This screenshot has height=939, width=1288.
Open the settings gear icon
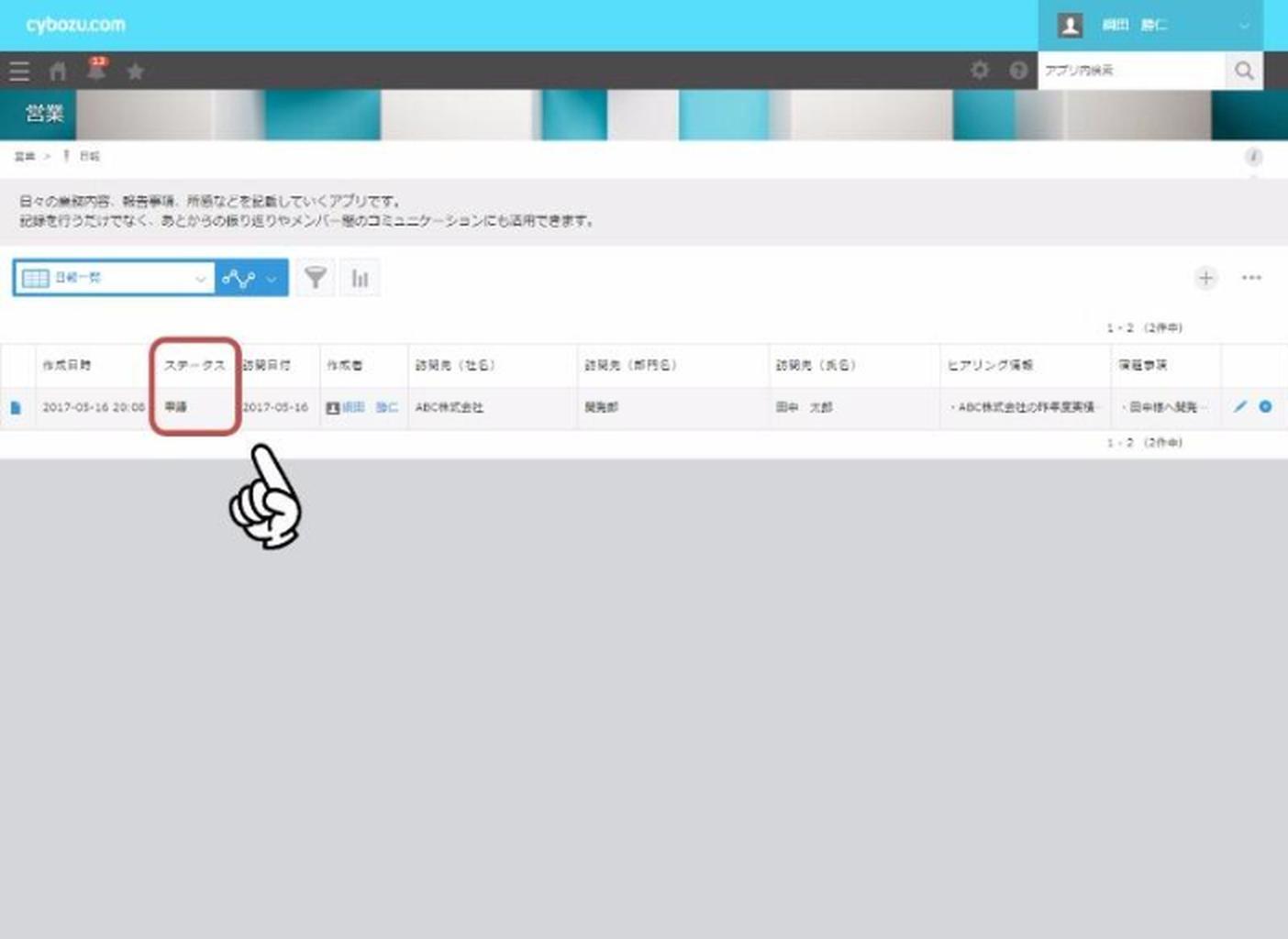click(980, 71)
